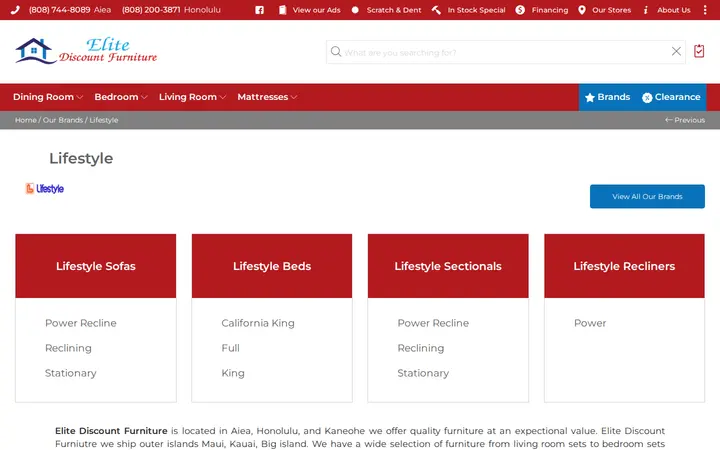Open About Us link

[x=674, y=10]
